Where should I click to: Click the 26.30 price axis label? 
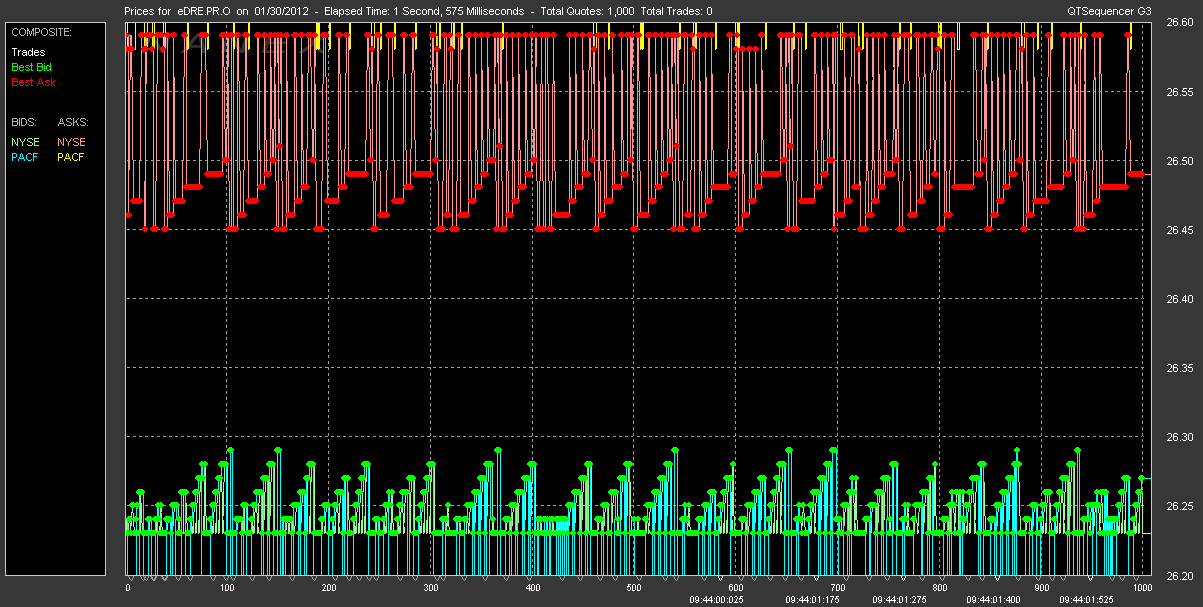1181,438
